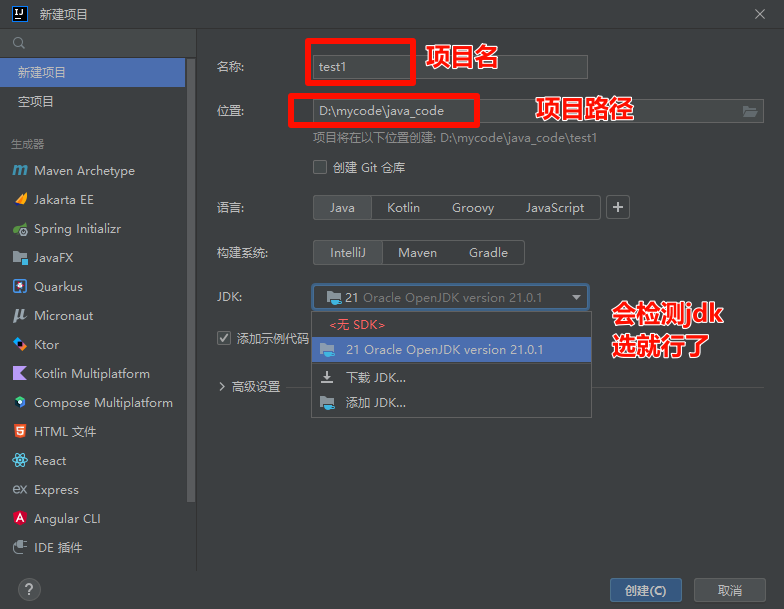The width and height of the screenshot is (784, 609).
Task: Choose Kotlin as the language
Action: [404, 208]
